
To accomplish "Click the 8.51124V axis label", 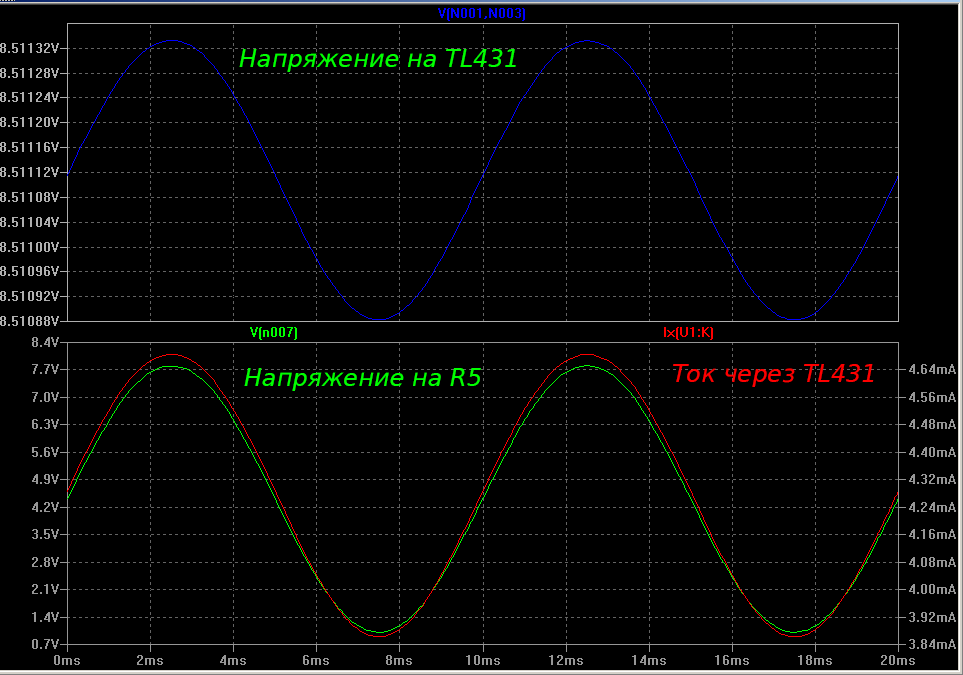I will tap(29, 98).
